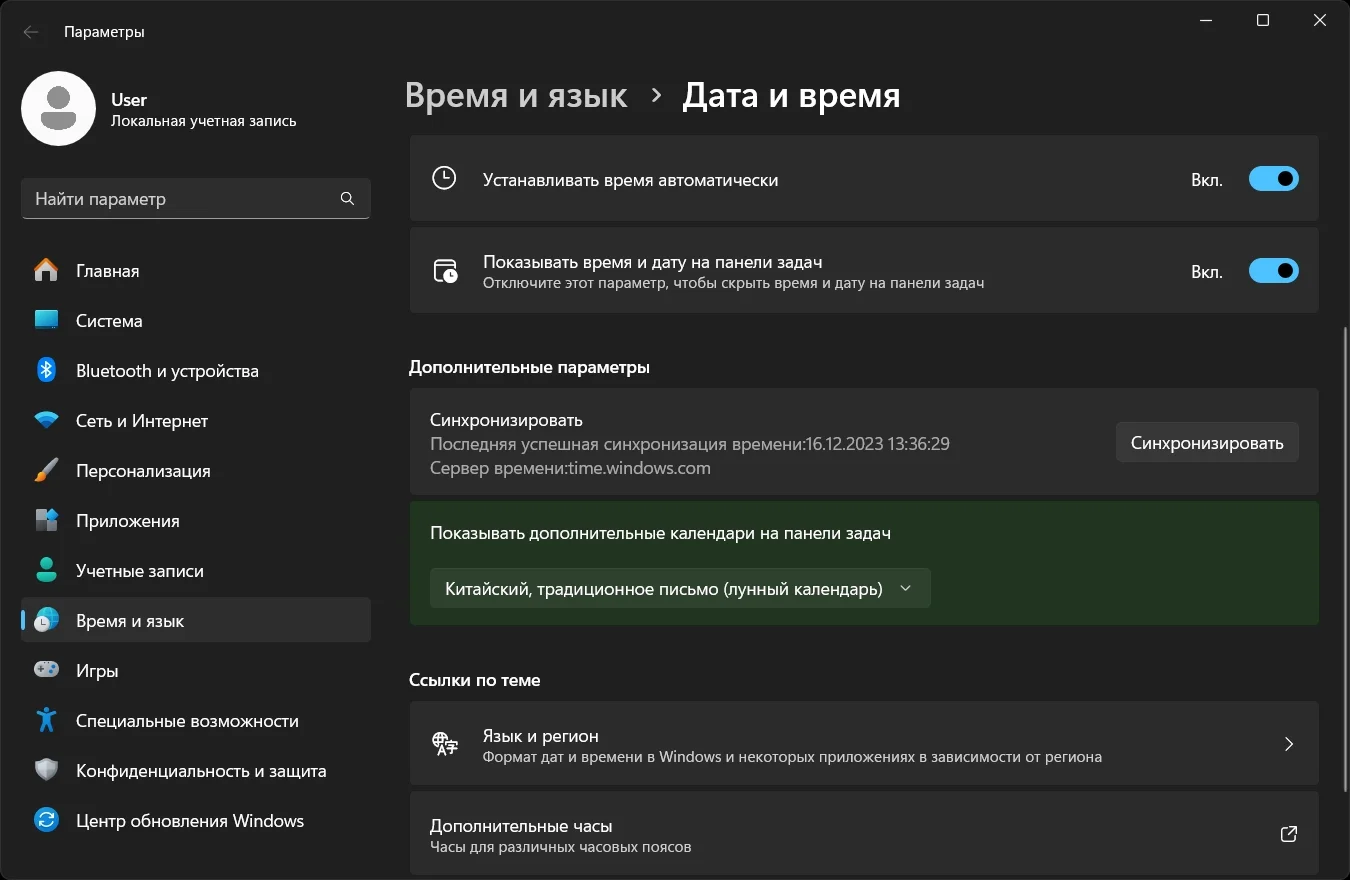
Task: Click the Конфиденциальность shield icon
Action: click(46, 771)
